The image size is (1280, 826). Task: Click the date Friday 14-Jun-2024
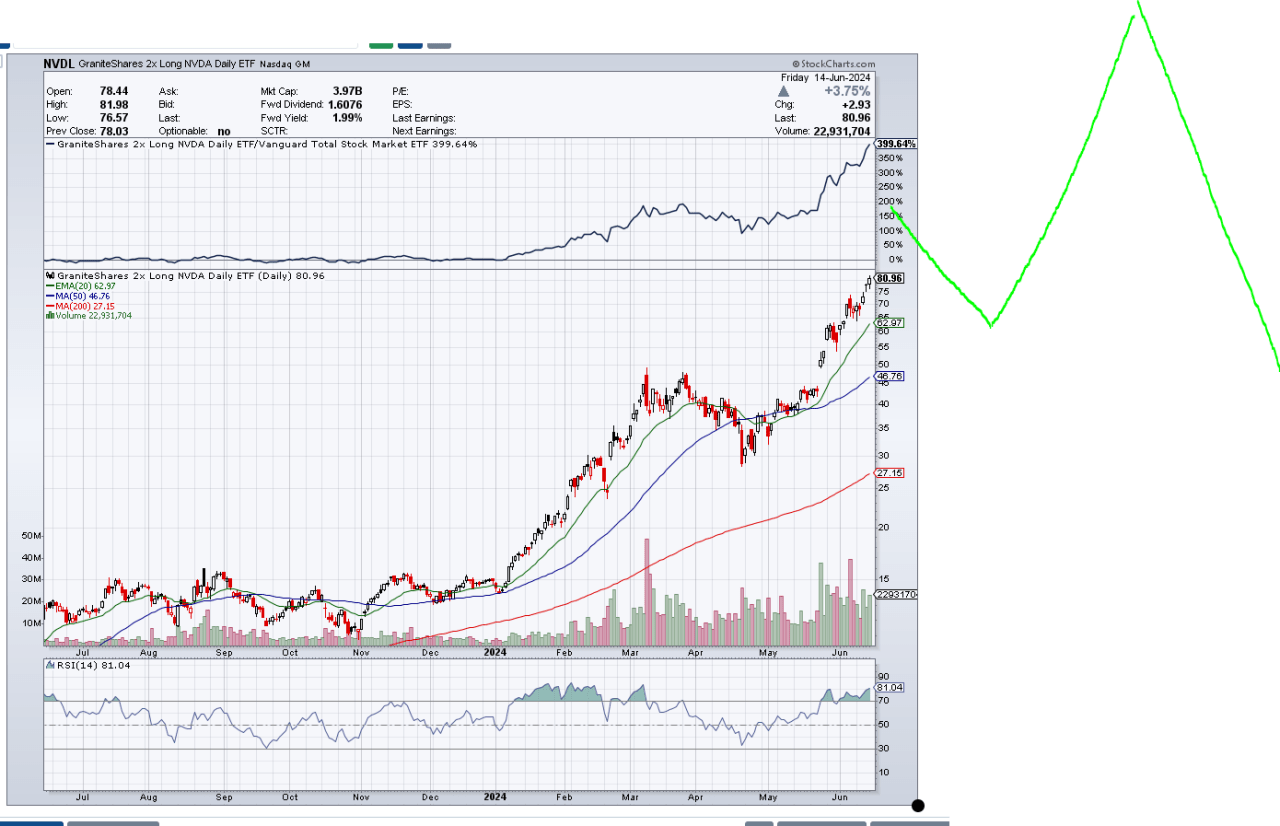[826, 78]
